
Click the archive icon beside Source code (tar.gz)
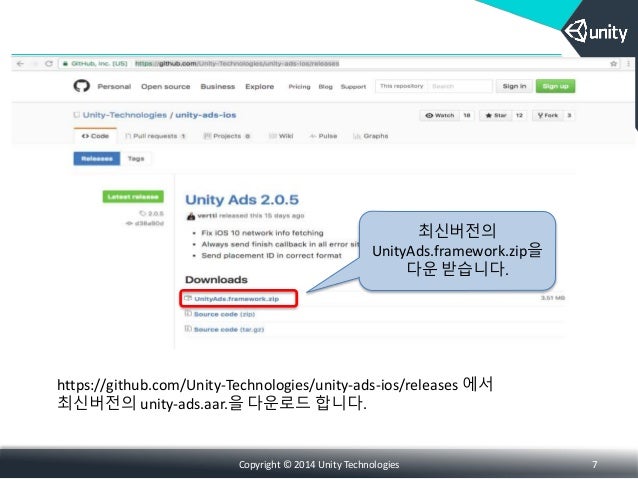[188, 329]
